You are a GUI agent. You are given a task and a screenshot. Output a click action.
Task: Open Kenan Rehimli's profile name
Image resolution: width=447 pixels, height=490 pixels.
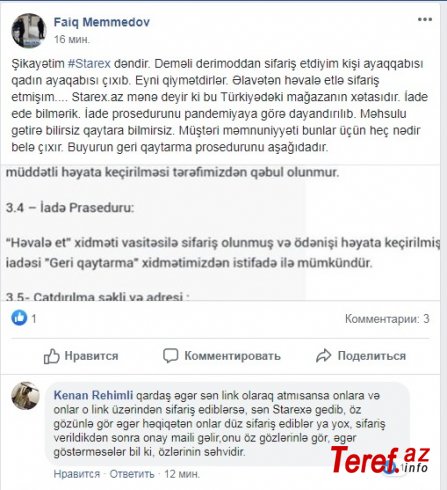click(x=93, y=395)
